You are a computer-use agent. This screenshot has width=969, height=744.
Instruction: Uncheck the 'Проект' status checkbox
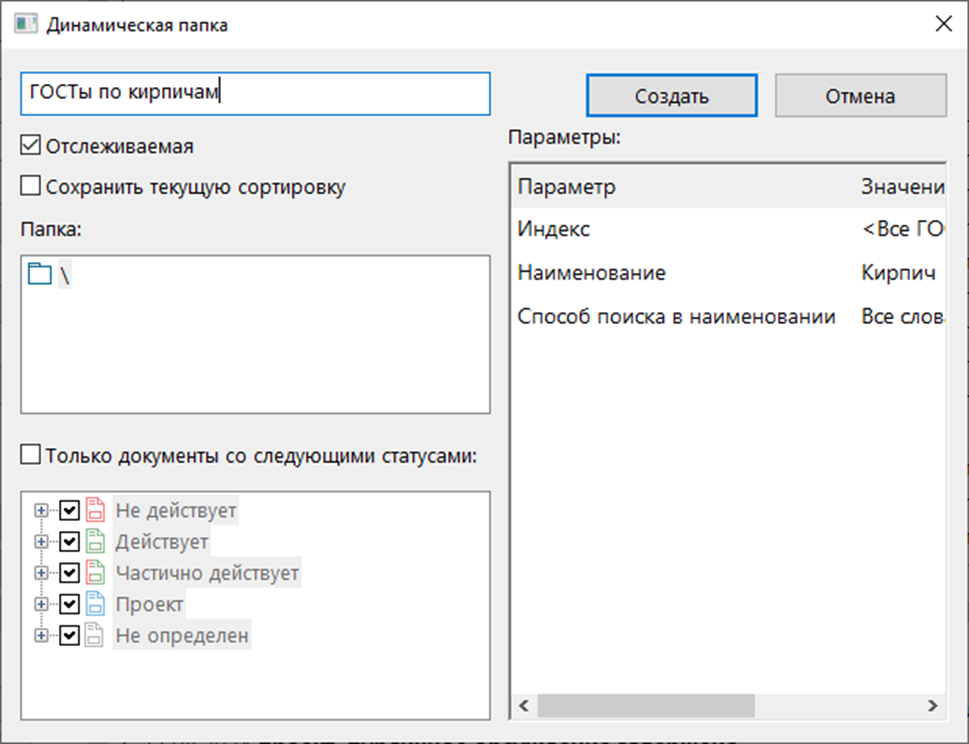(x=69, y=604)
